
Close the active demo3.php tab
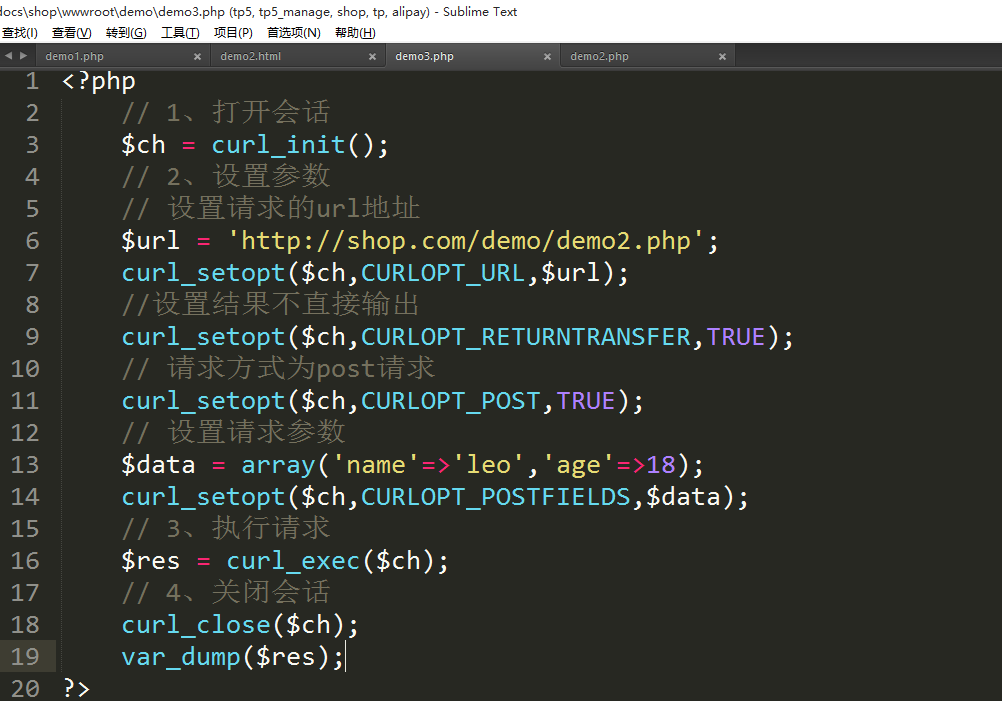[547, 57]
